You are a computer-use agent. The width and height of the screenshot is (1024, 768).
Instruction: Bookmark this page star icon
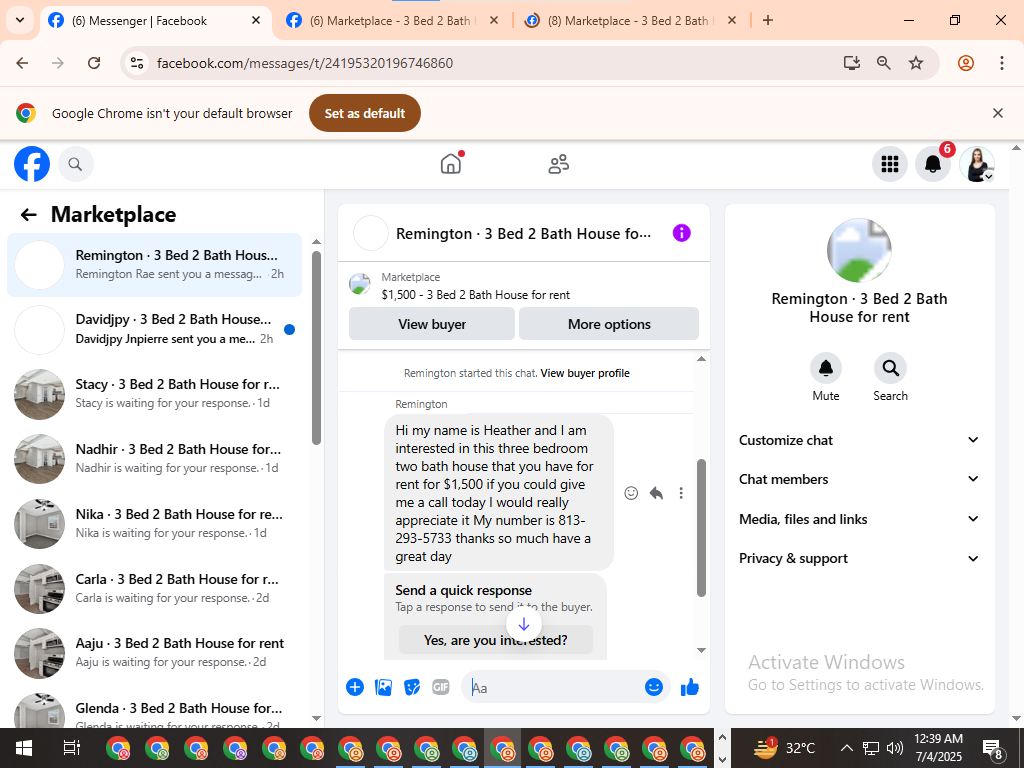pos(916,63)
